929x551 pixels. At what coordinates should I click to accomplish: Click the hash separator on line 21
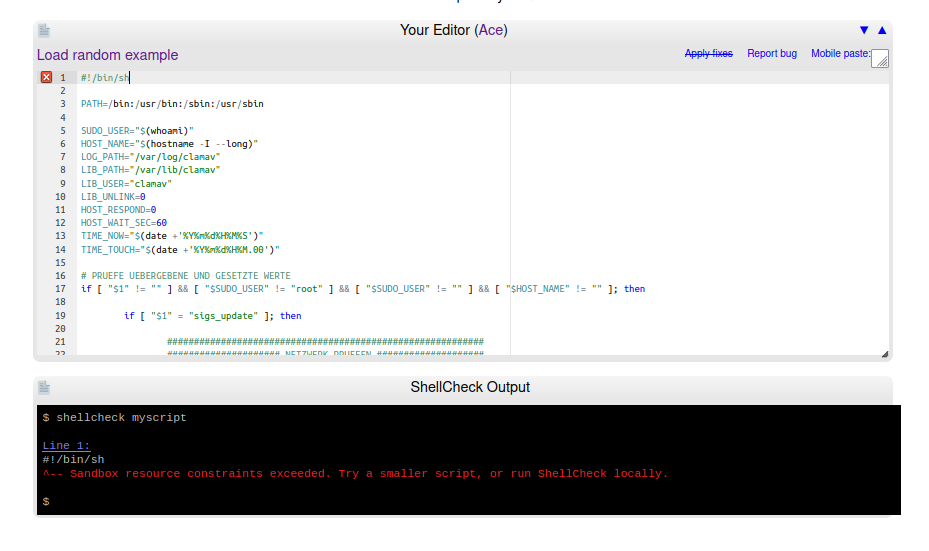click(x=325, y=342)
